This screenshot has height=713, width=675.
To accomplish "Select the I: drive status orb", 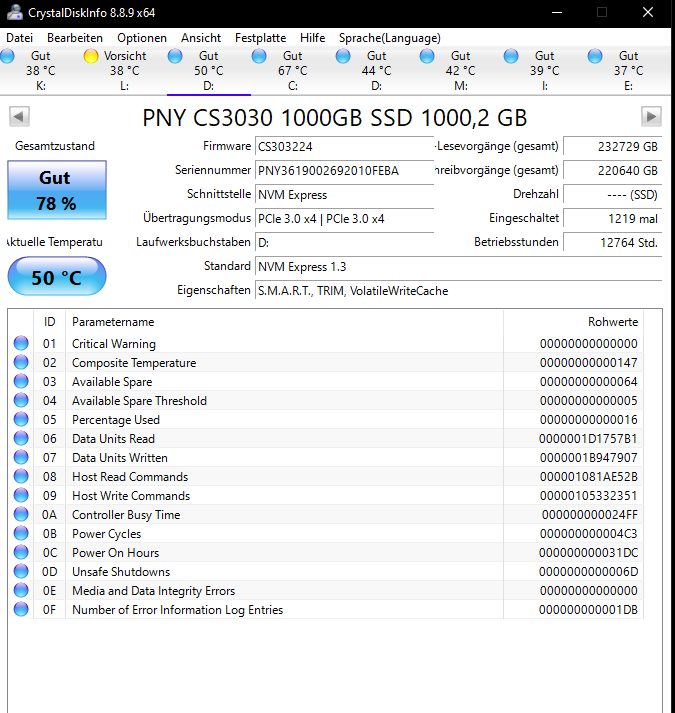I will [511, 56].
